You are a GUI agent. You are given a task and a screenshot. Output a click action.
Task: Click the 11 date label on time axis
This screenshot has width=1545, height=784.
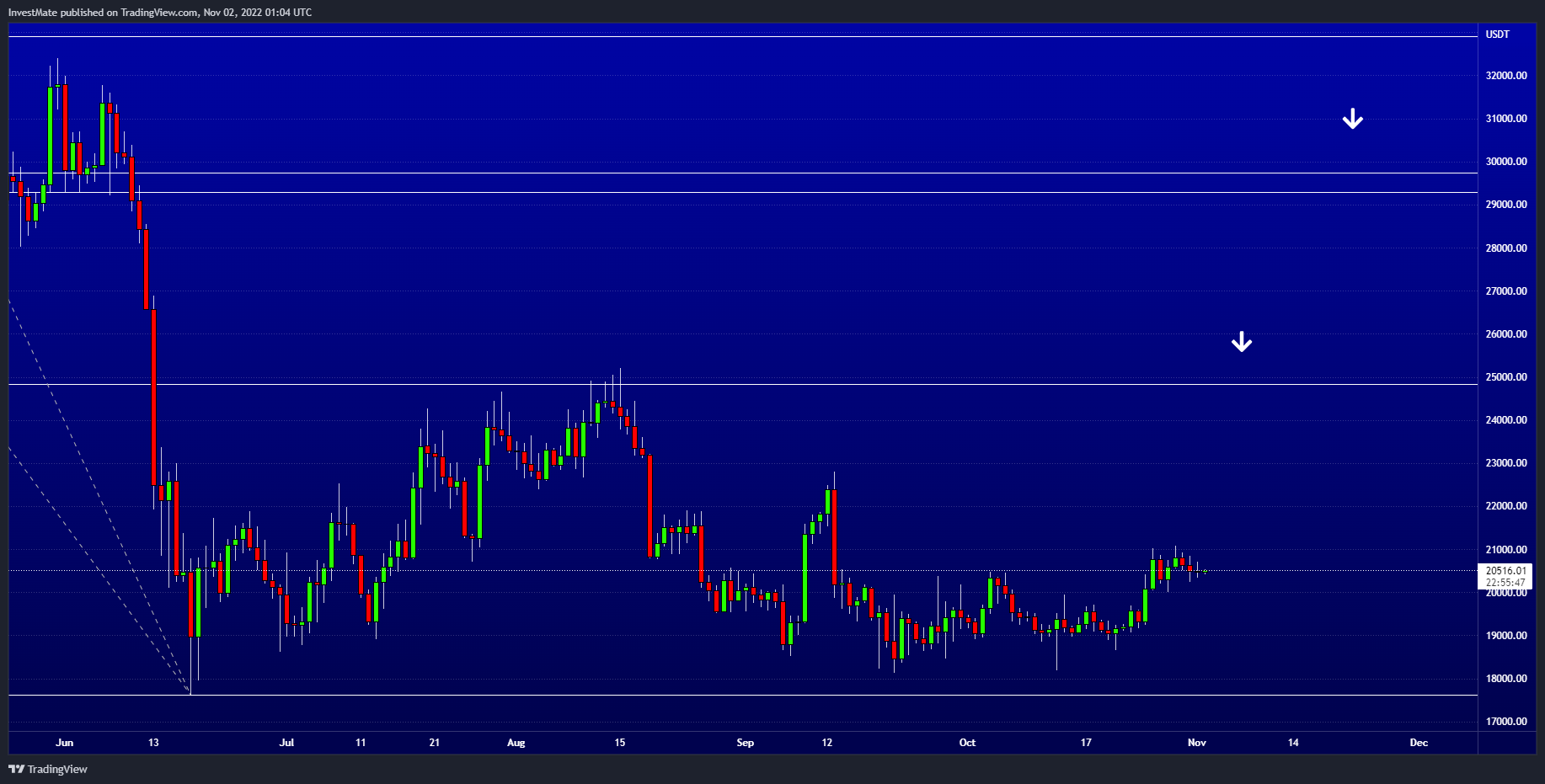click(x=361, y=743)
